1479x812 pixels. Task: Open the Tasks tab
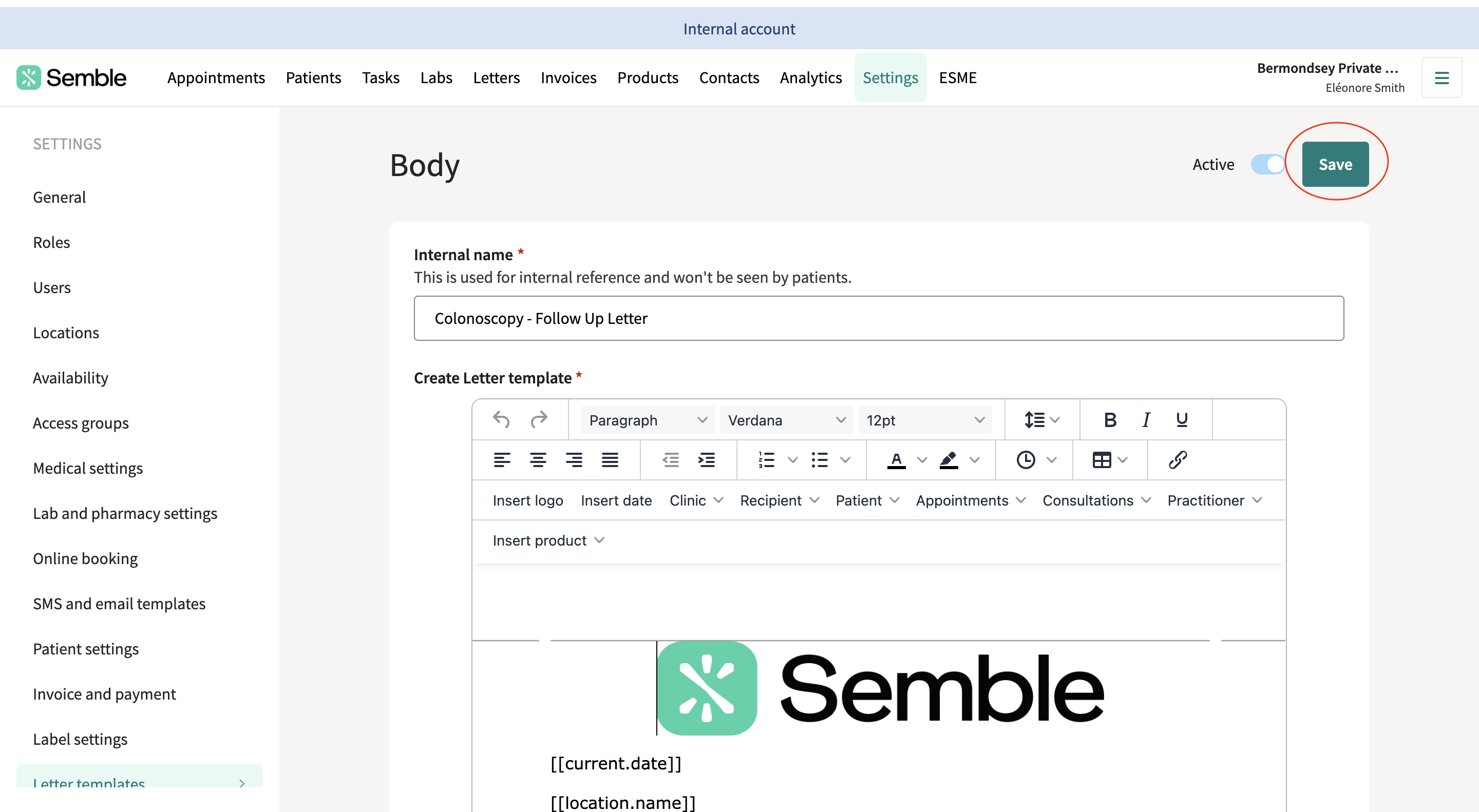point(381,78)
